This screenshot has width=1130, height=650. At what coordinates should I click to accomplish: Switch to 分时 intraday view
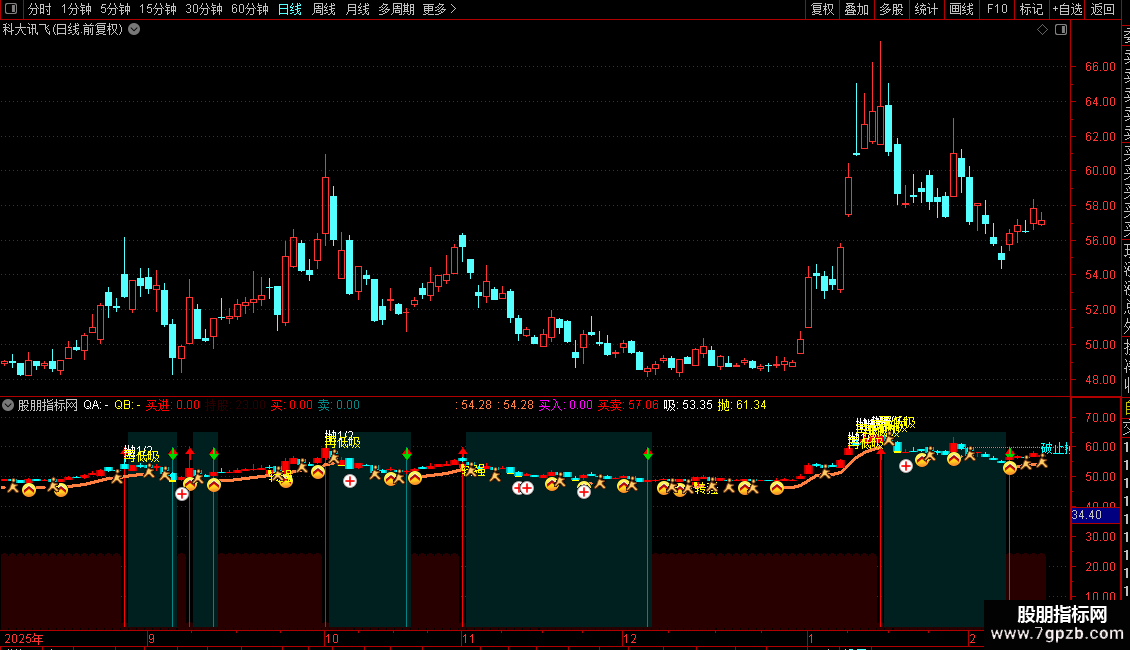click(40, 9)
